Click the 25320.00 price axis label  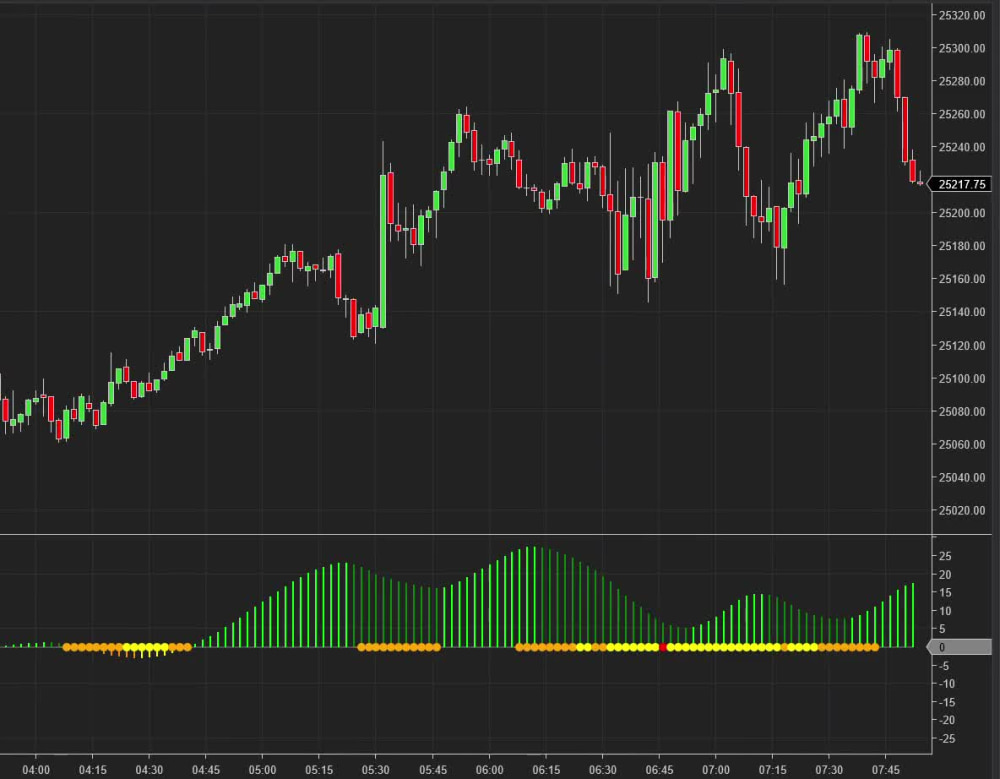point(962,15)
